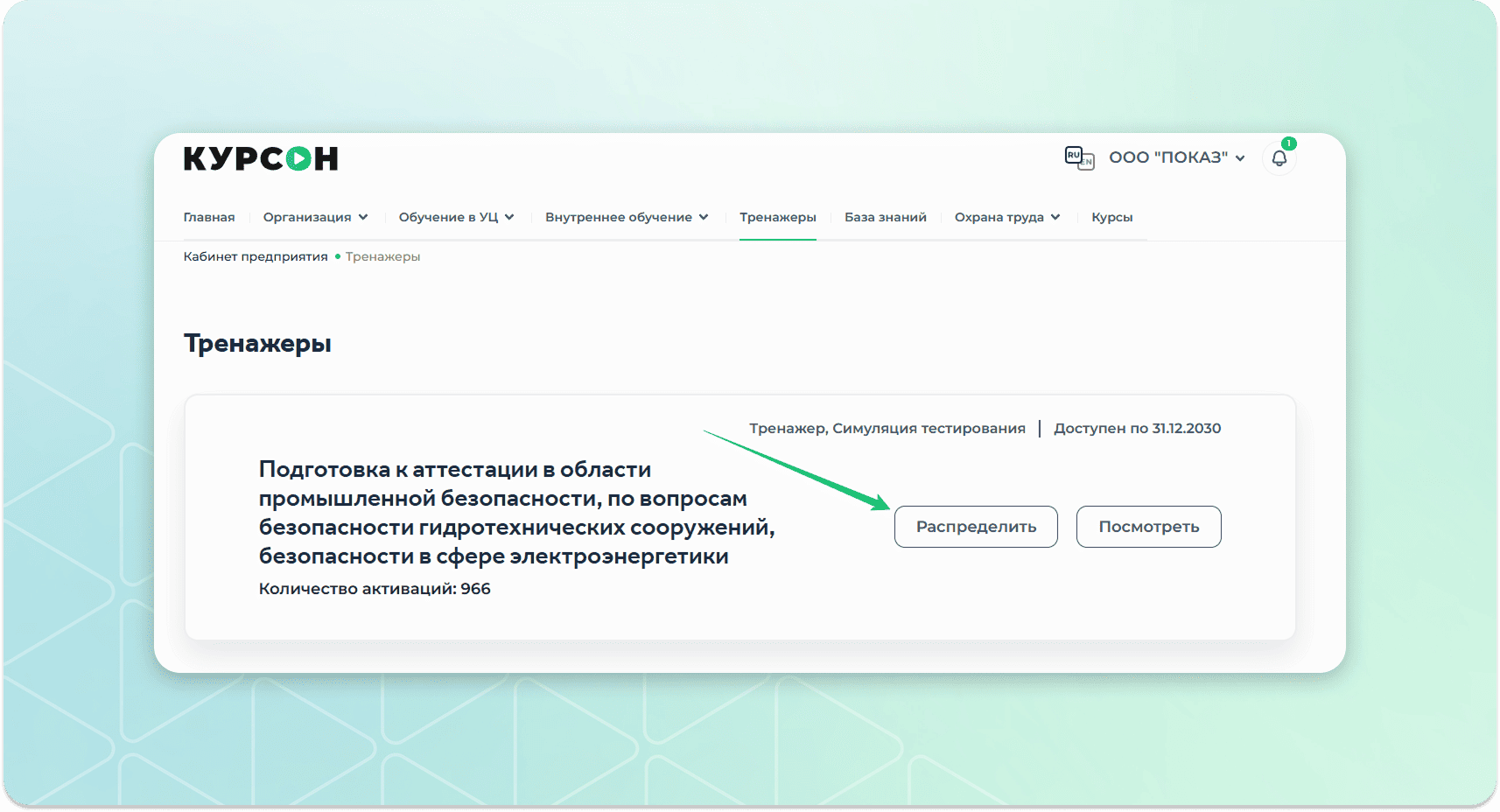Click the Количество активаций: 966 text

[375, 589]
